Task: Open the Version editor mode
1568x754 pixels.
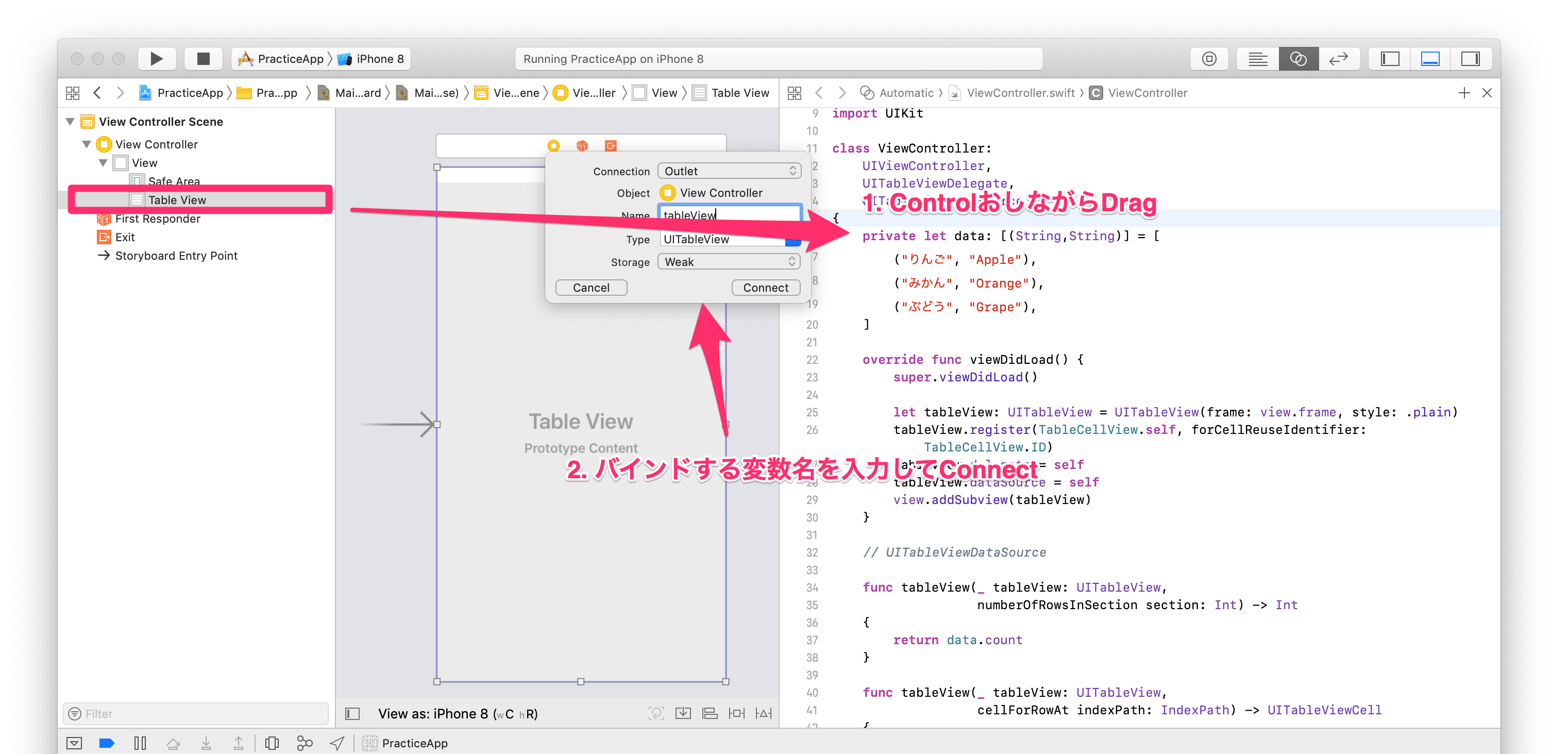Action: click(1338, 59)
